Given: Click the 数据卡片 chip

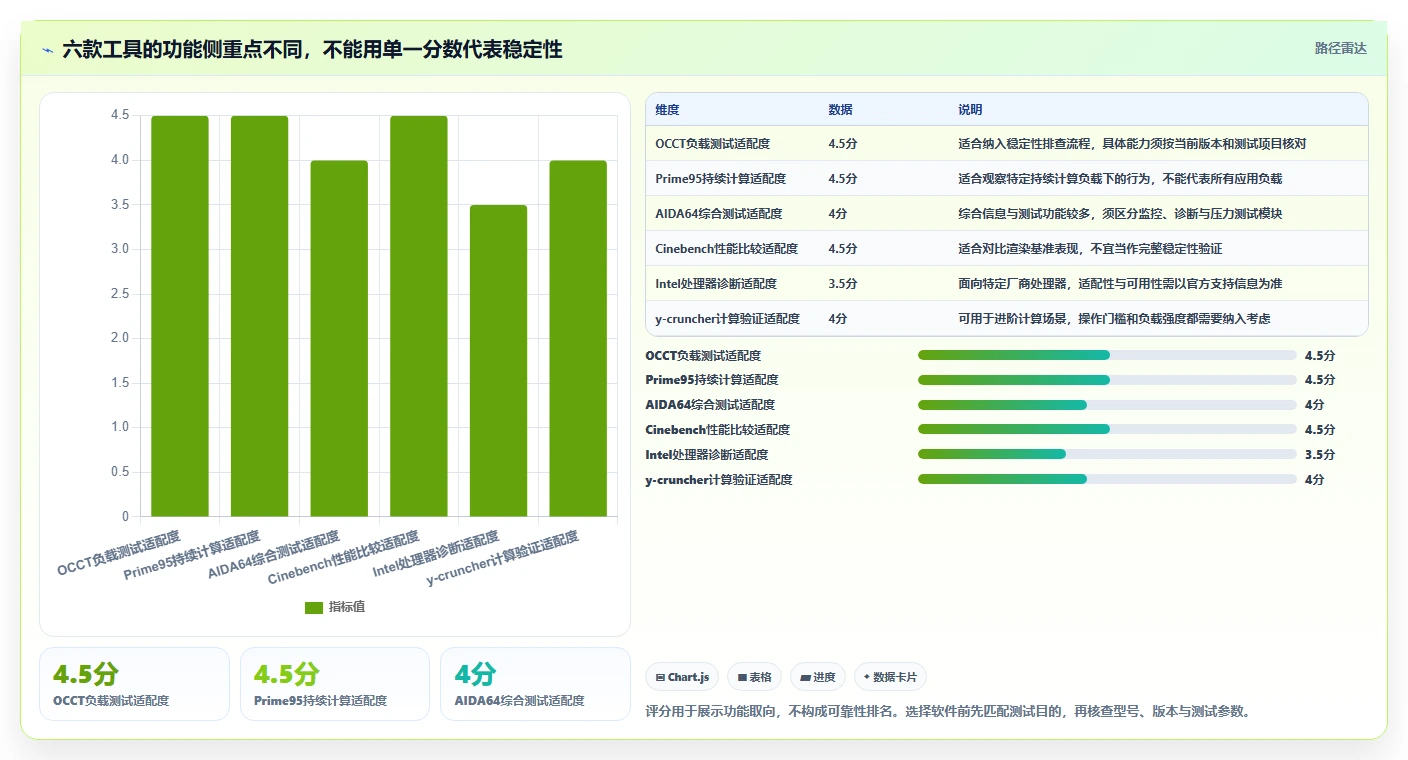Looking at the screenshot, I should pyautogui.click(x=890, y=677).
